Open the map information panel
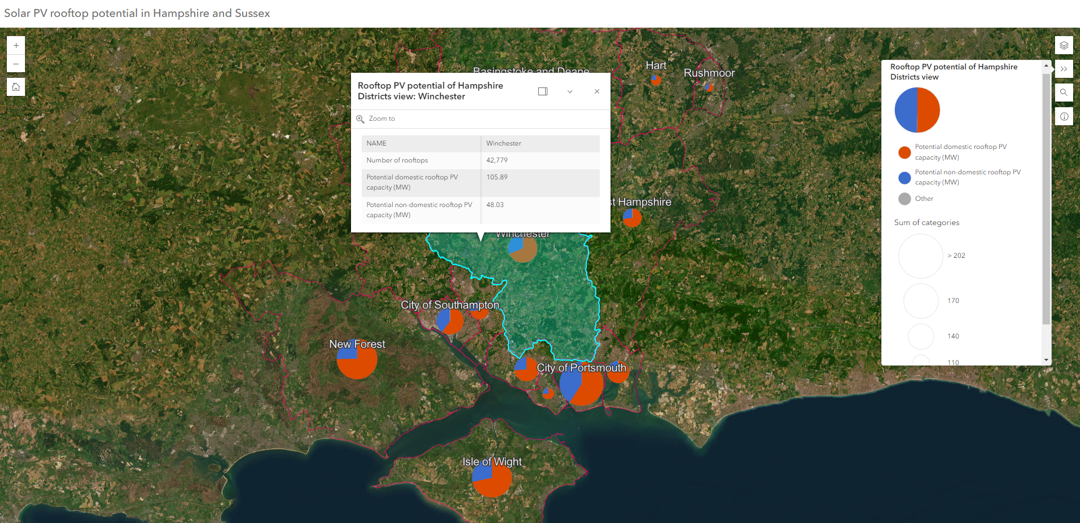The height and width of the screenshot is (523, 1080). [1064, 117]
